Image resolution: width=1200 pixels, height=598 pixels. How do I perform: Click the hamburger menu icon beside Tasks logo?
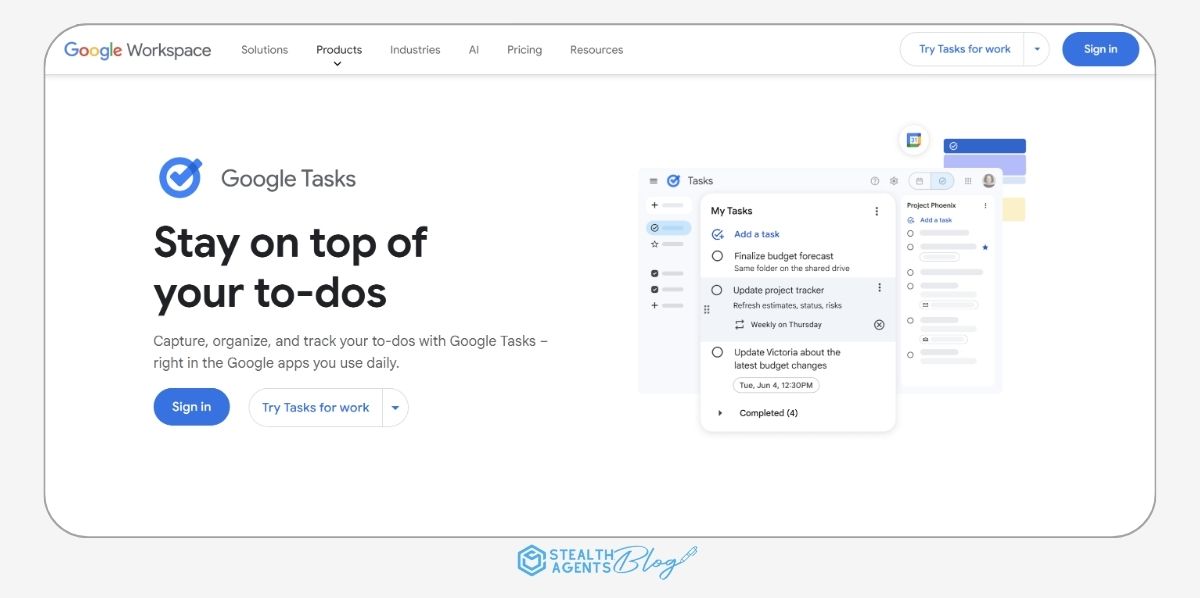652,181
